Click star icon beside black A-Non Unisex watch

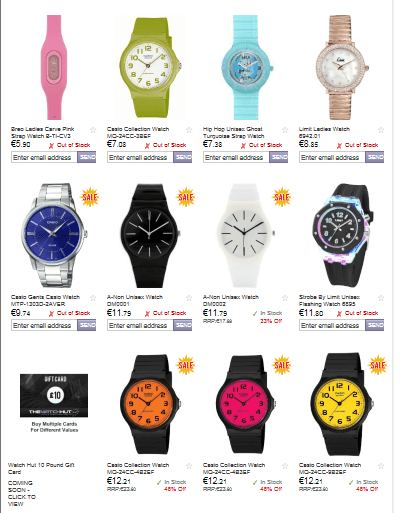189,298
